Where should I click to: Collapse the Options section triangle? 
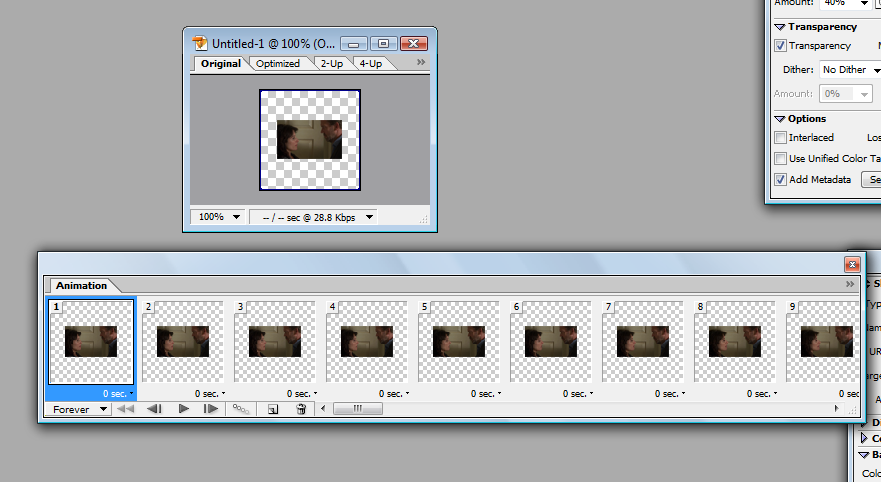780,119
